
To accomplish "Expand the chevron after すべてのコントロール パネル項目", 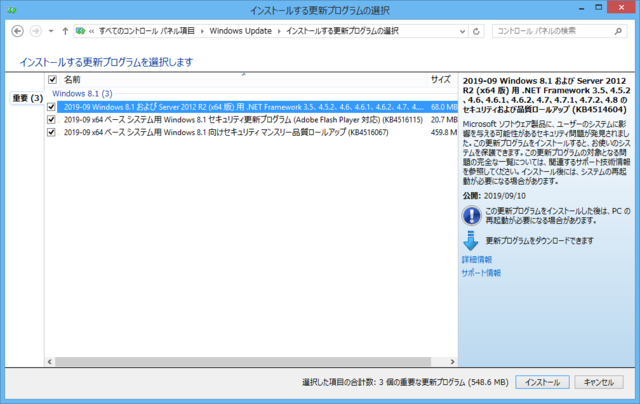I will point(202,31).
